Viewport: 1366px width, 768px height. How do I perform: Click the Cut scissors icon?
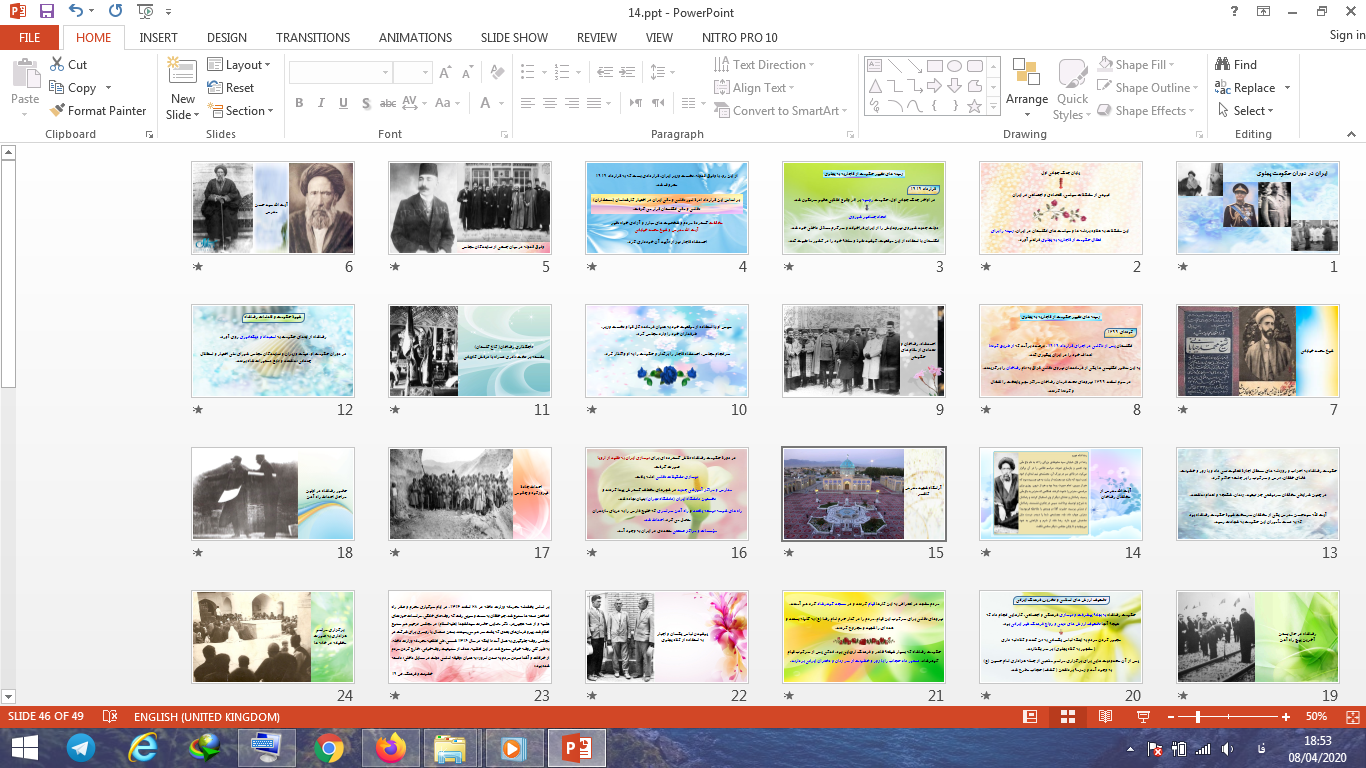(x=57, y=65)
